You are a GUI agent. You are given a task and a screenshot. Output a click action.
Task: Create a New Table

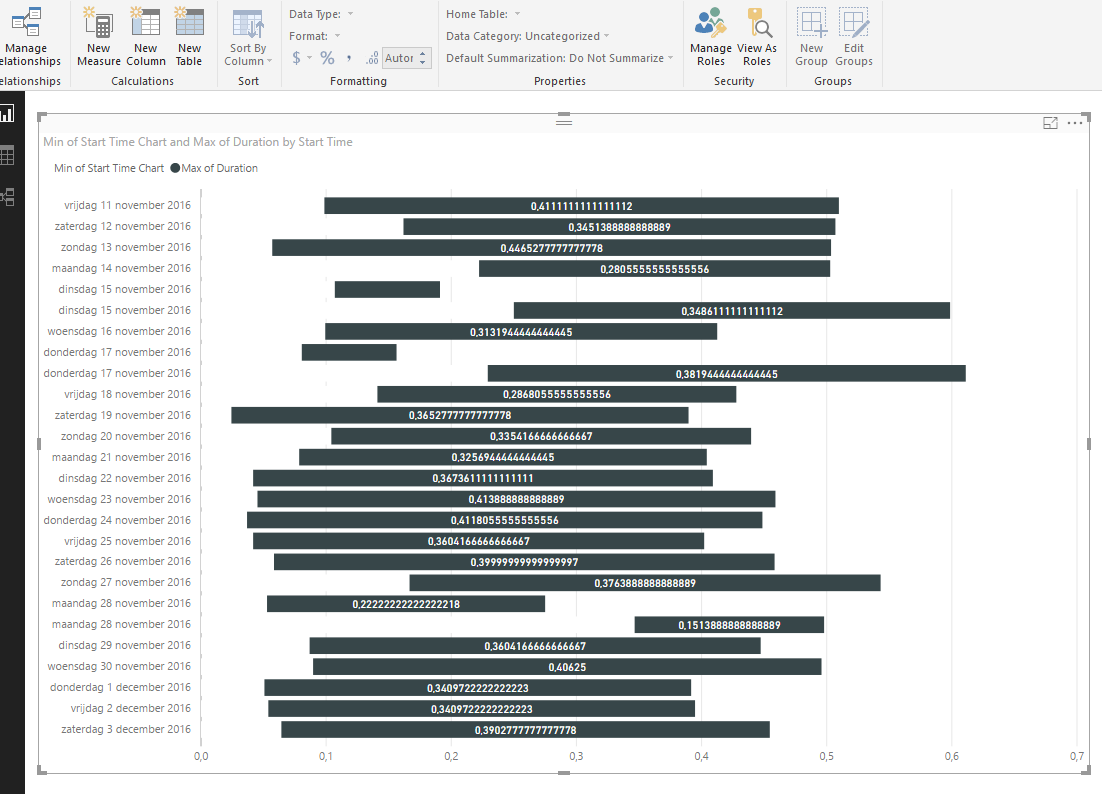click(189, 37)
